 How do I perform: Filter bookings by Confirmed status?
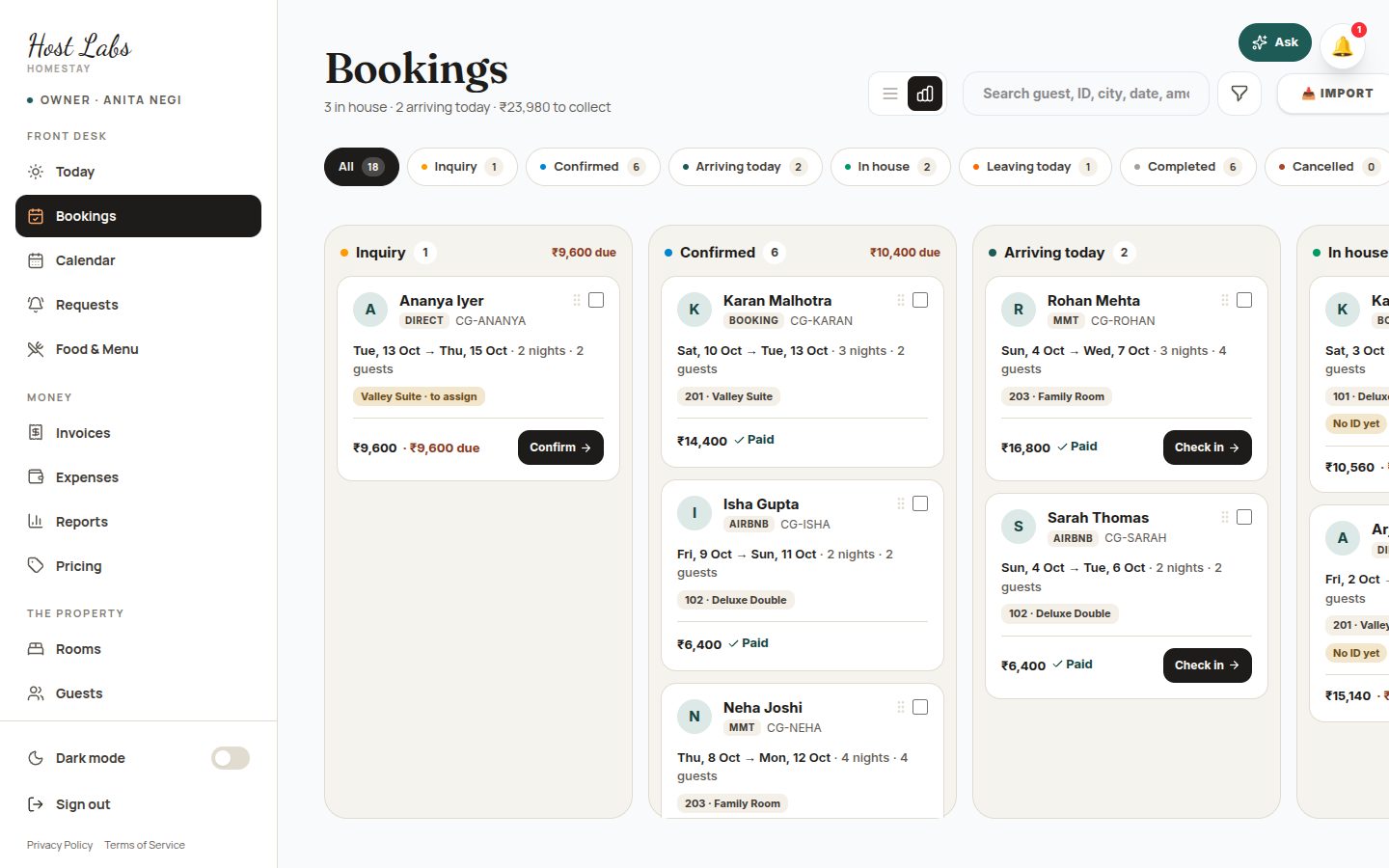point(593,167)
